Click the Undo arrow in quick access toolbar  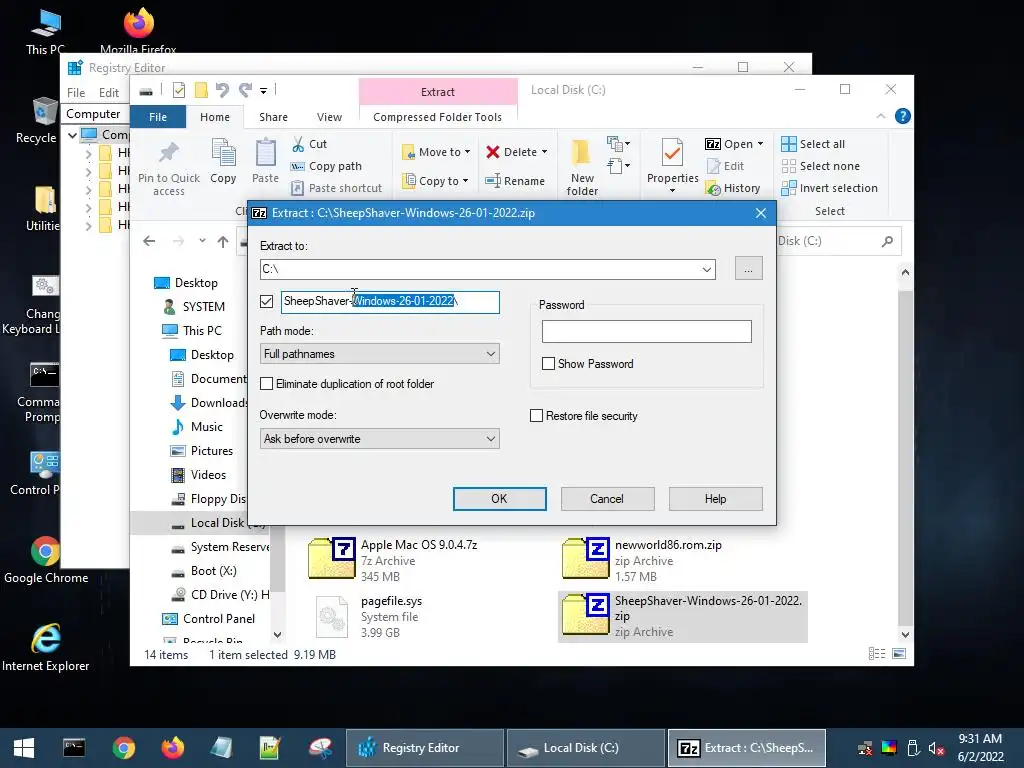[x=222, y=90]
